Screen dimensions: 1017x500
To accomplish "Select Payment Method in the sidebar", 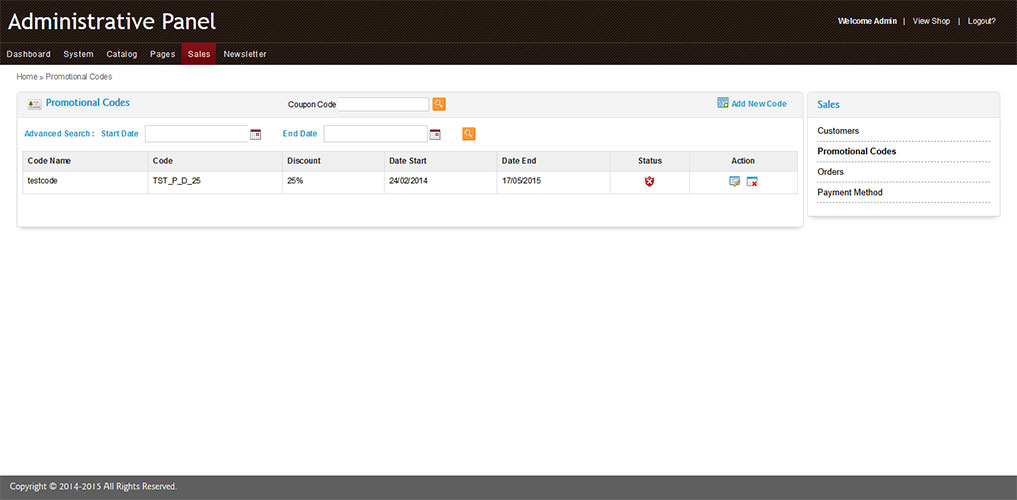I will (850, 192).
